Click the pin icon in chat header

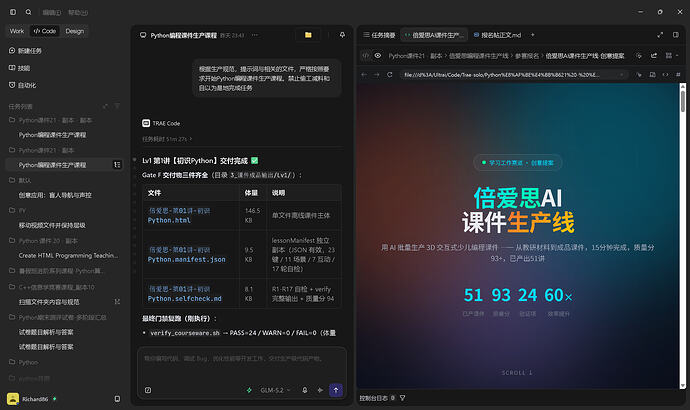pyautogui.click(x=342, y=35)
